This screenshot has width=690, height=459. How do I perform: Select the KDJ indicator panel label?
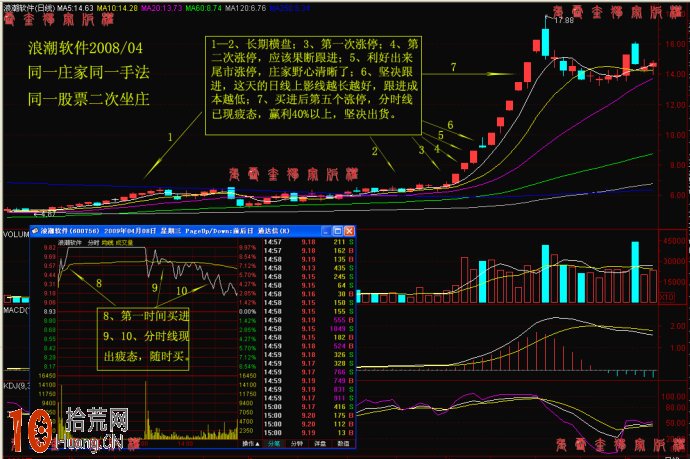click(16, 386)
